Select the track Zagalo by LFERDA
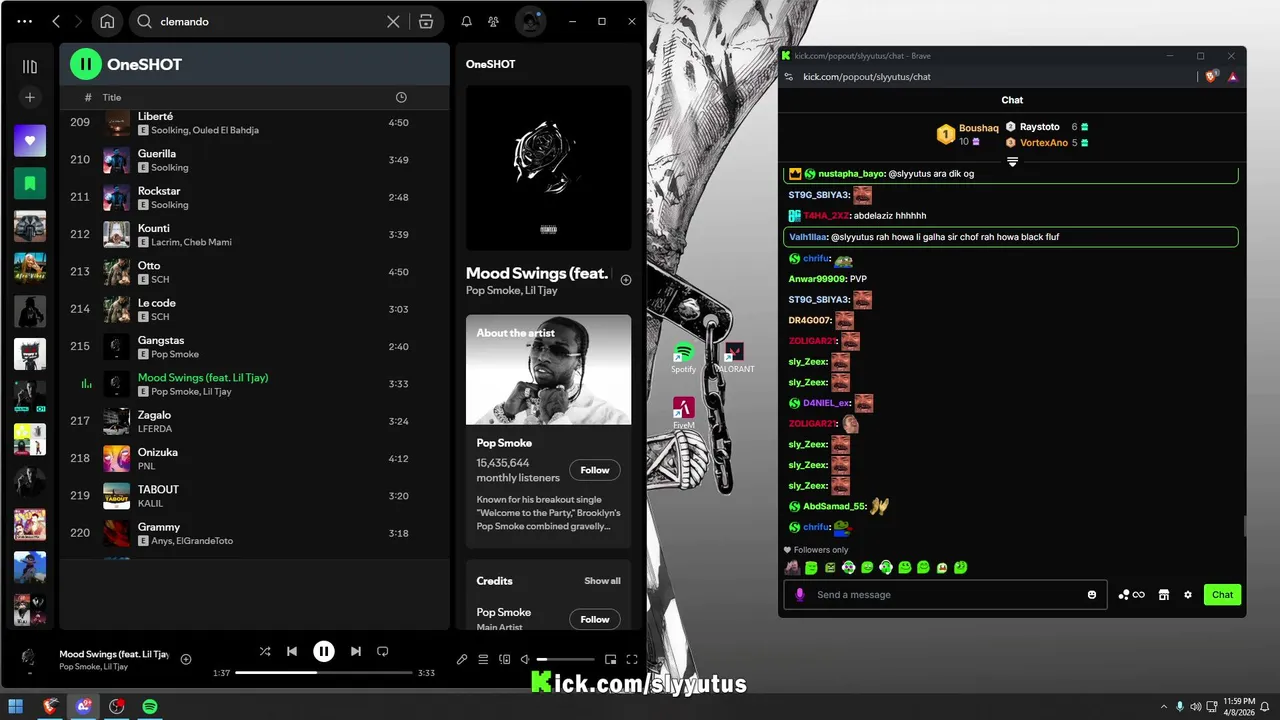The height and width of the screenshot is (720, 1280). point(254,421)
